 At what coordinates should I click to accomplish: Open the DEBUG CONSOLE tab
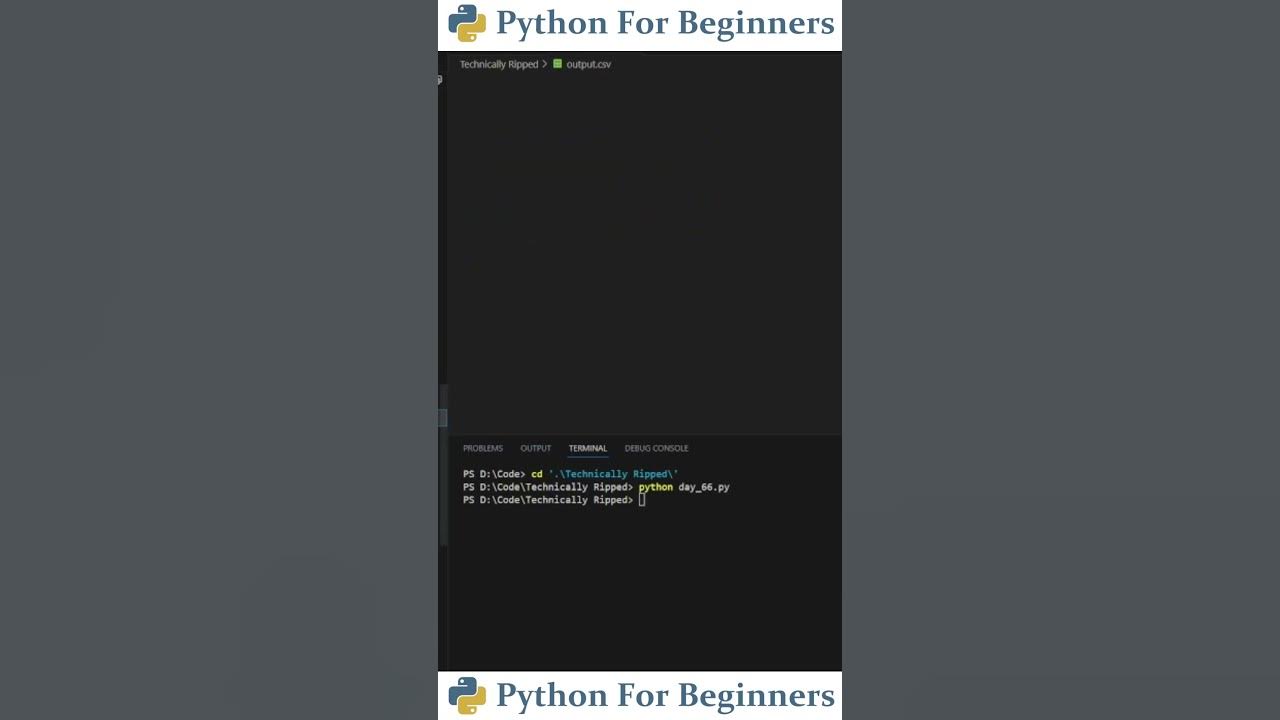tap(656, 448)
